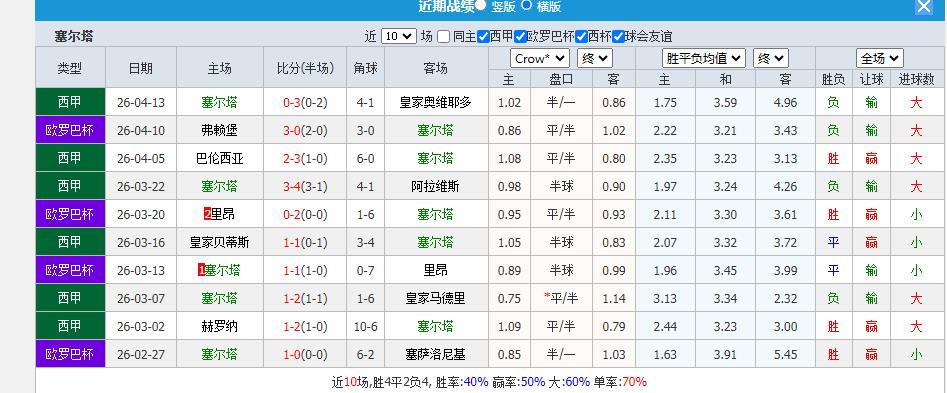
Task: Open 皇家贝蒂斯 team link
Action: coord(219,243)
